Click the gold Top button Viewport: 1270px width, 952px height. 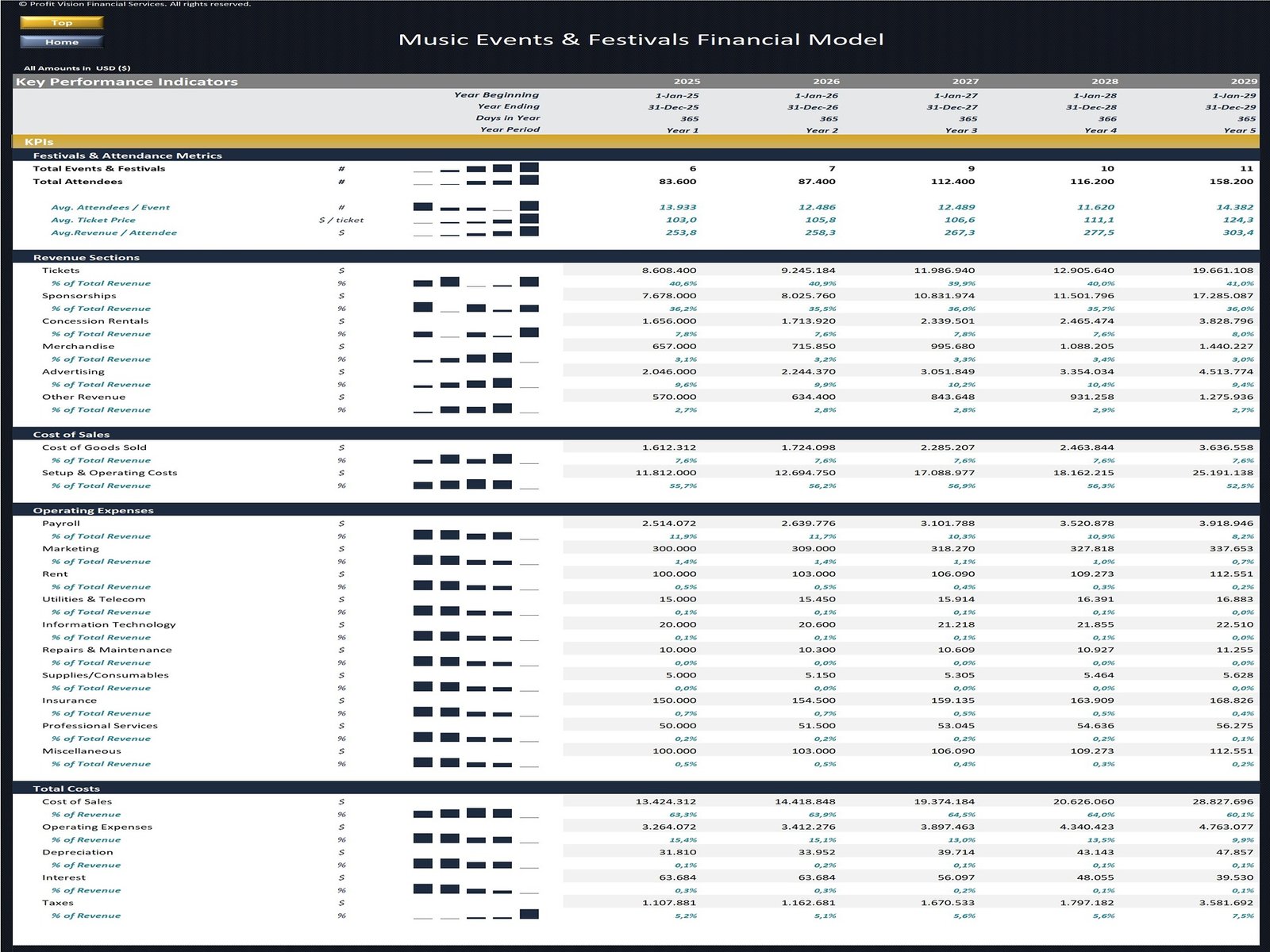point(62,23)
